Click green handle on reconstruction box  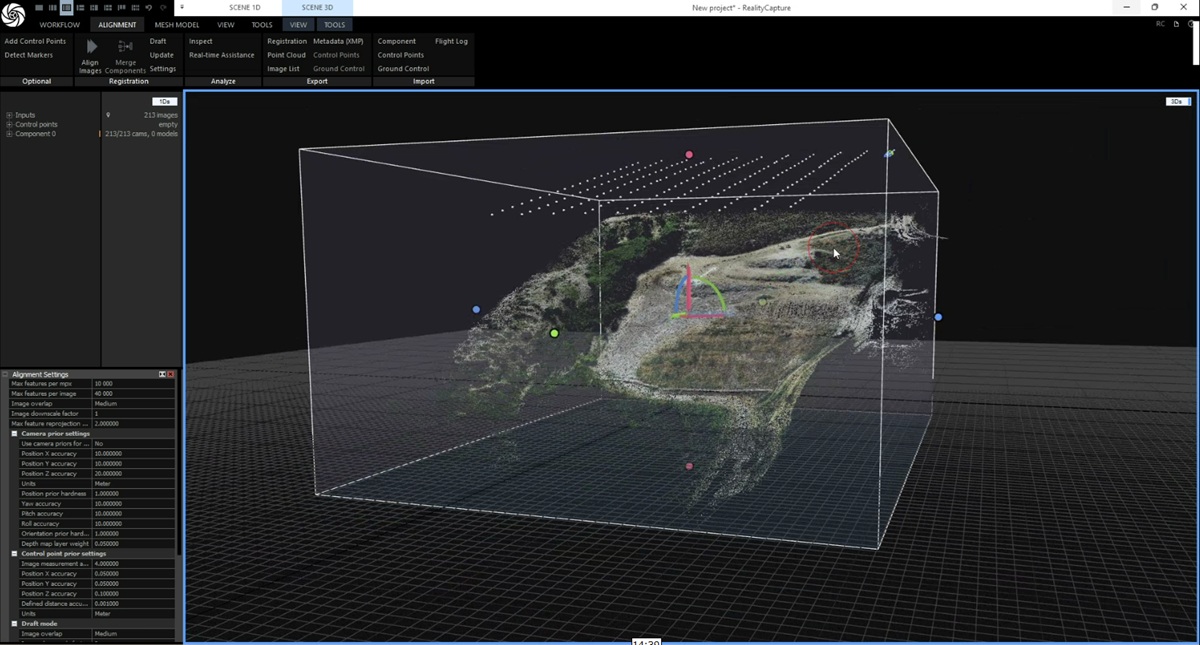pyautogui.click(x=554, y=333)
